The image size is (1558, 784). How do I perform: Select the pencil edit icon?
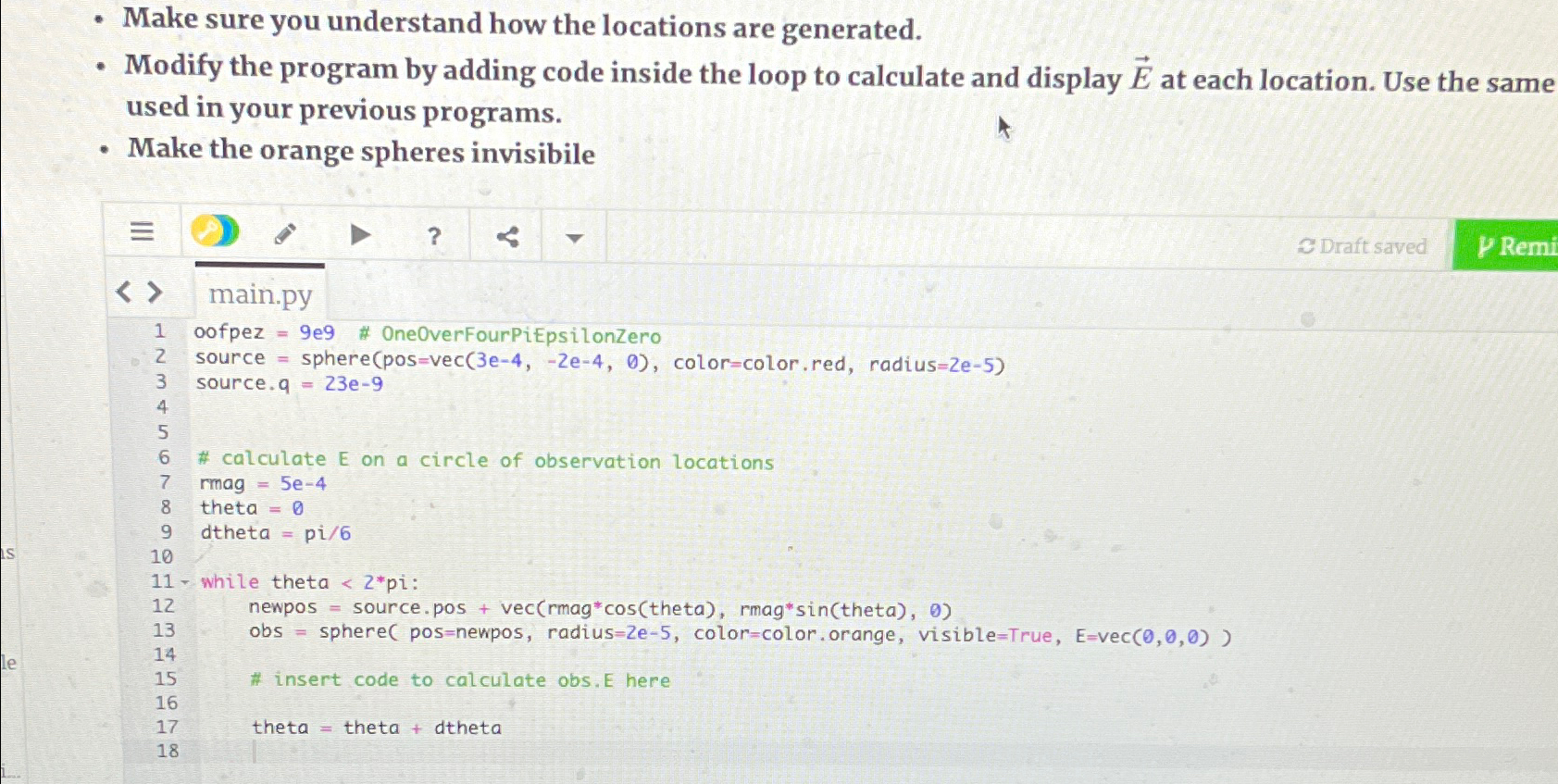tap(285, 234)
